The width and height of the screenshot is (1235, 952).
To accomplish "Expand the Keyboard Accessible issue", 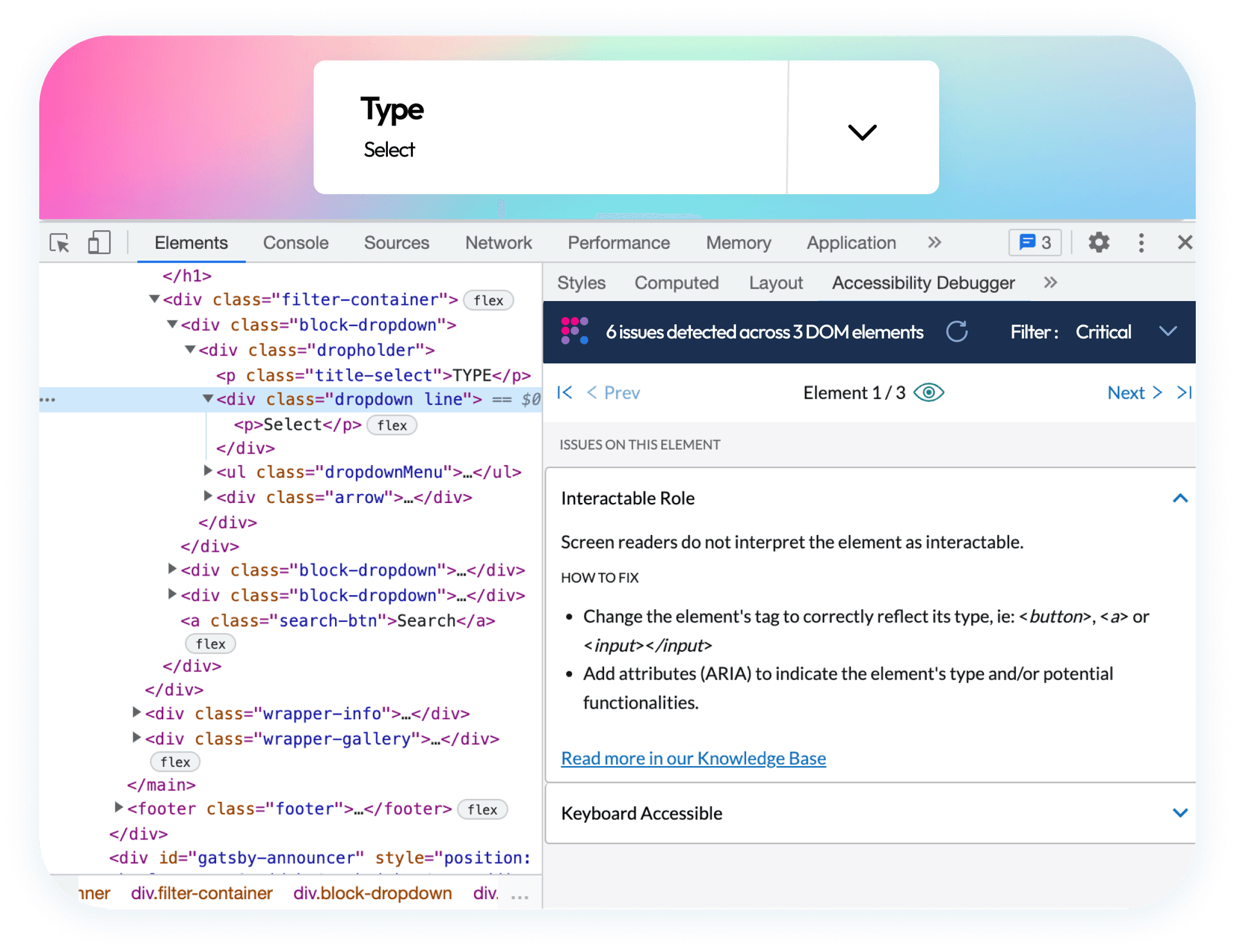I will tap(1179, 813).
